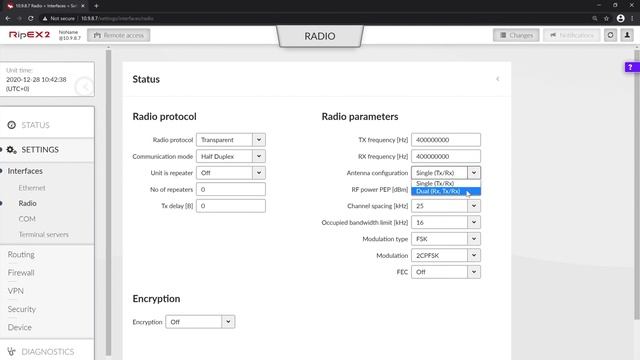Open the Device section

pyautogui.click(x=20, y=327)
